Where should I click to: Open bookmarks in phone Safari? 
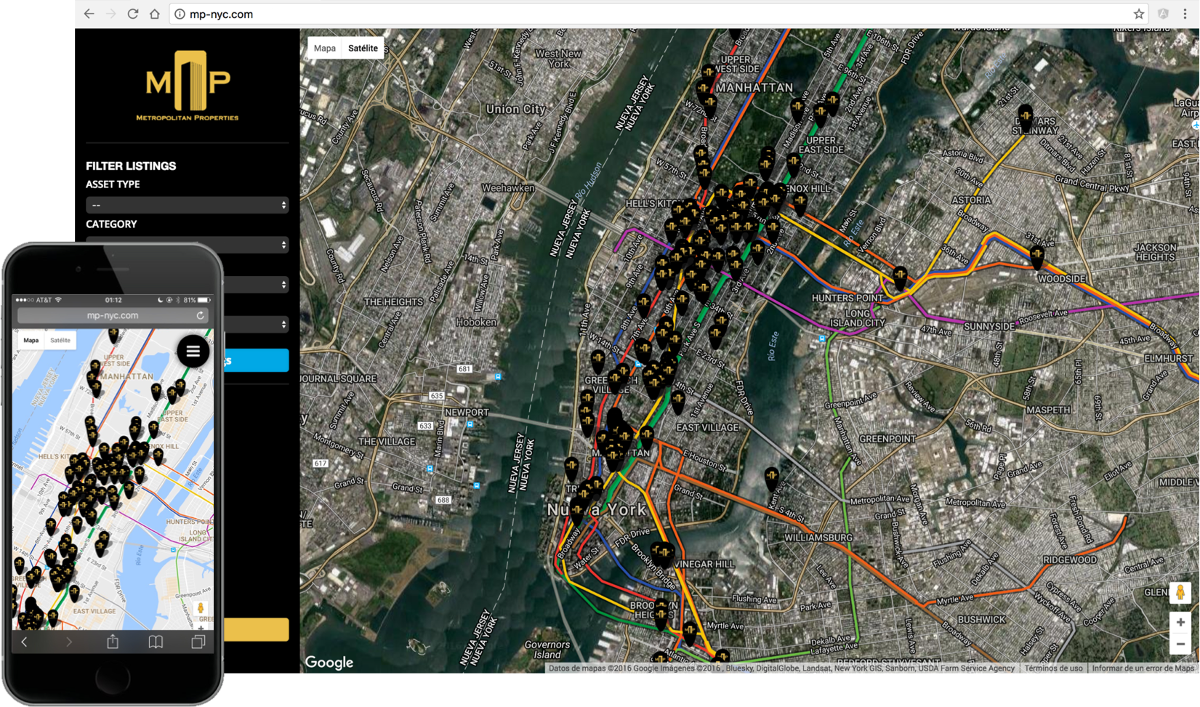[156, 642]
